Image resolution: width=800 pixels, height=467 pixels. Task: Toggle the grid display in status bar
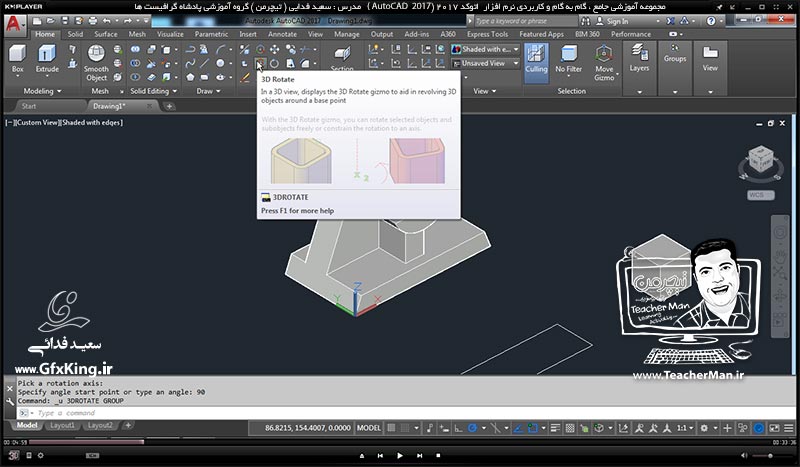click(x=391, y=428)
